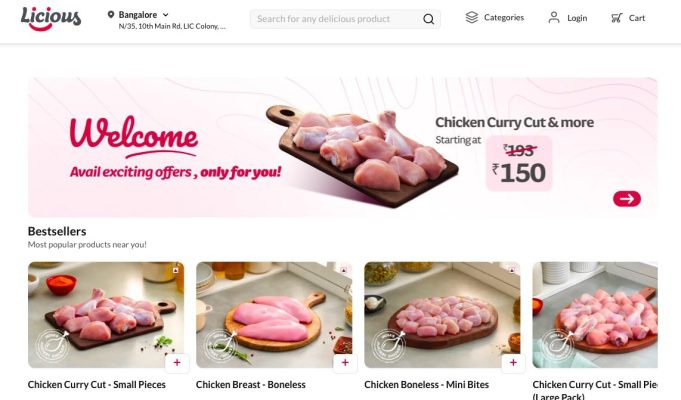Click the red arrow button on welcome banner
Viewport: 681px width, 400px height.
pyautogui.click(x=627, y=198)
